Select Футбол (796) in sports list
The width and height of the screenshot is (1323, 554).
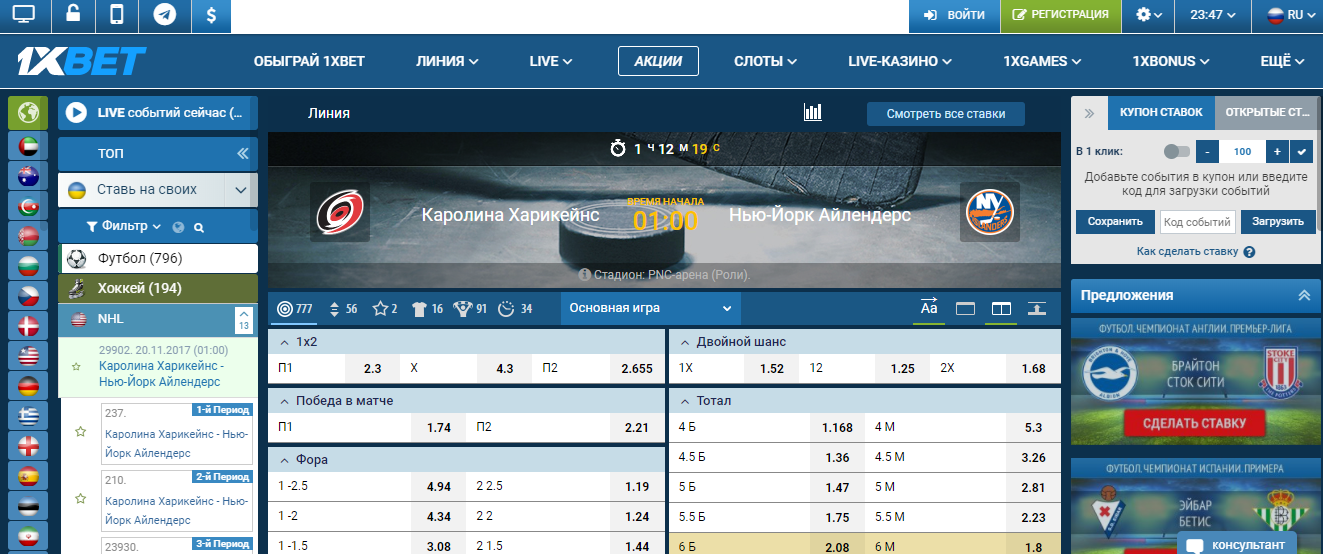(x=158, y=258)
